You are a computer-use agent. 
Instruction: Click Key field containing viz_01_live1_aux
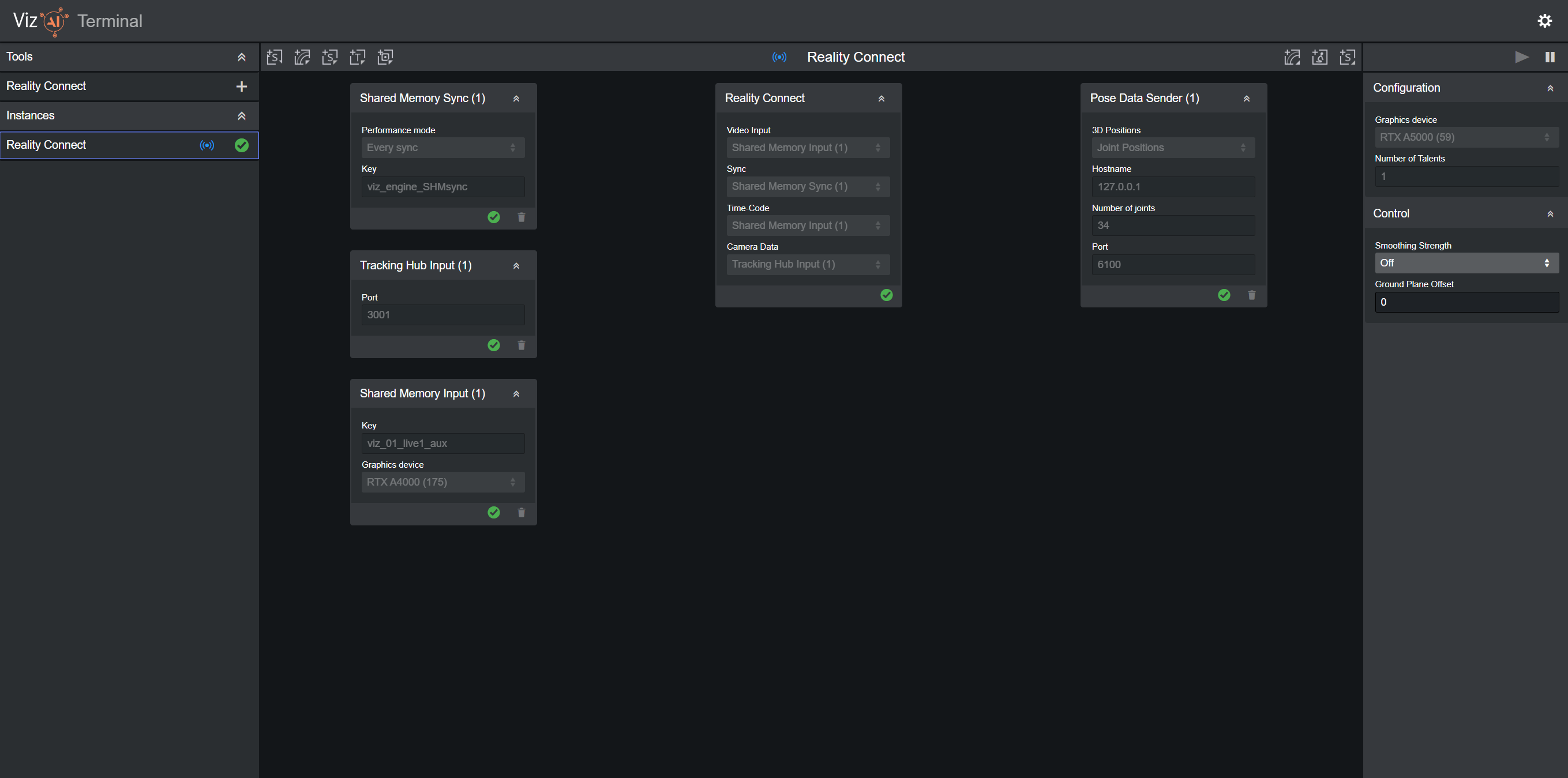click(x=443, y=444)
